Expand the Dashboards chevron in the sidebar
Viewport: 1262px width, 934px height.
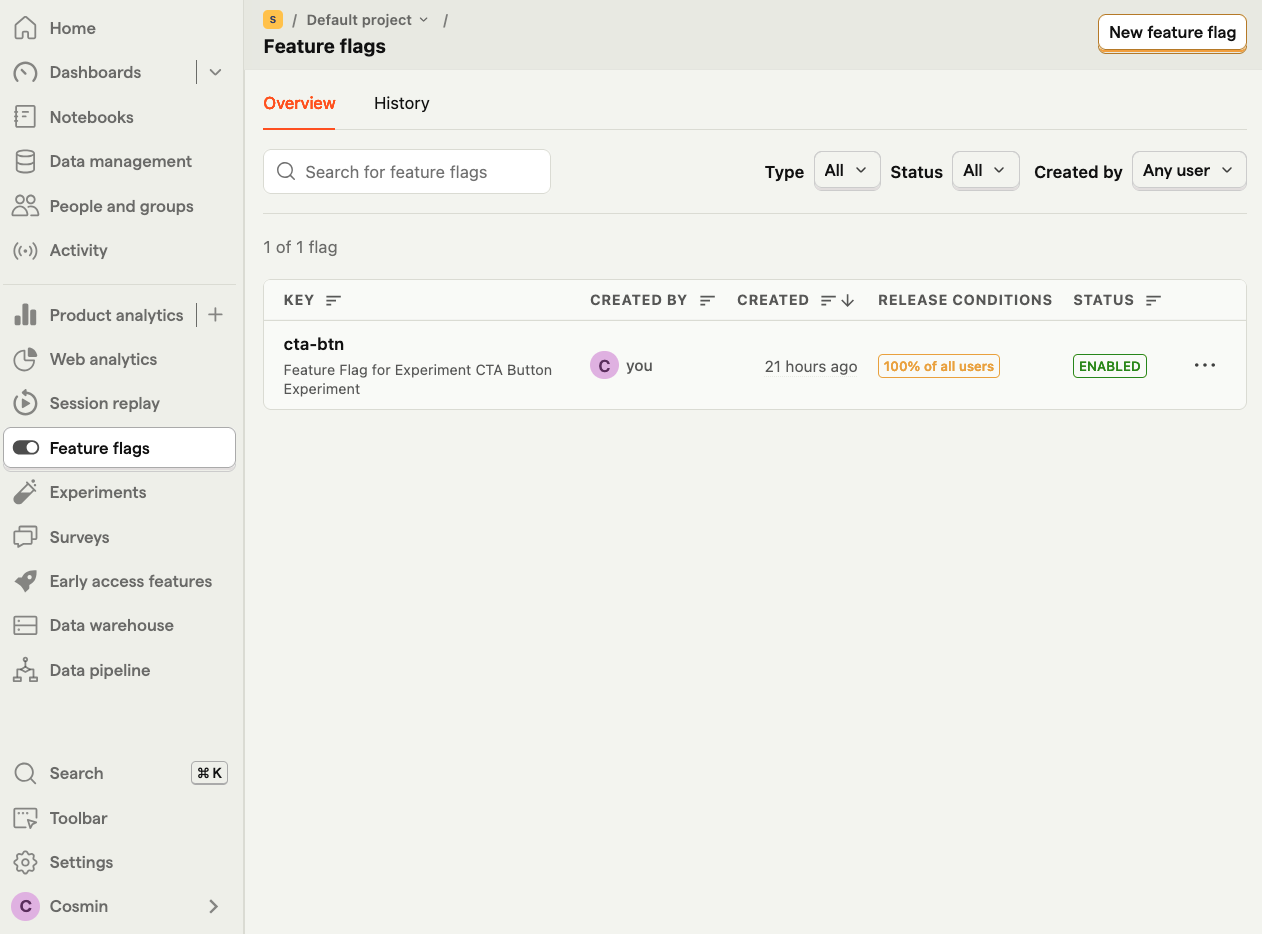click(215, 72)
